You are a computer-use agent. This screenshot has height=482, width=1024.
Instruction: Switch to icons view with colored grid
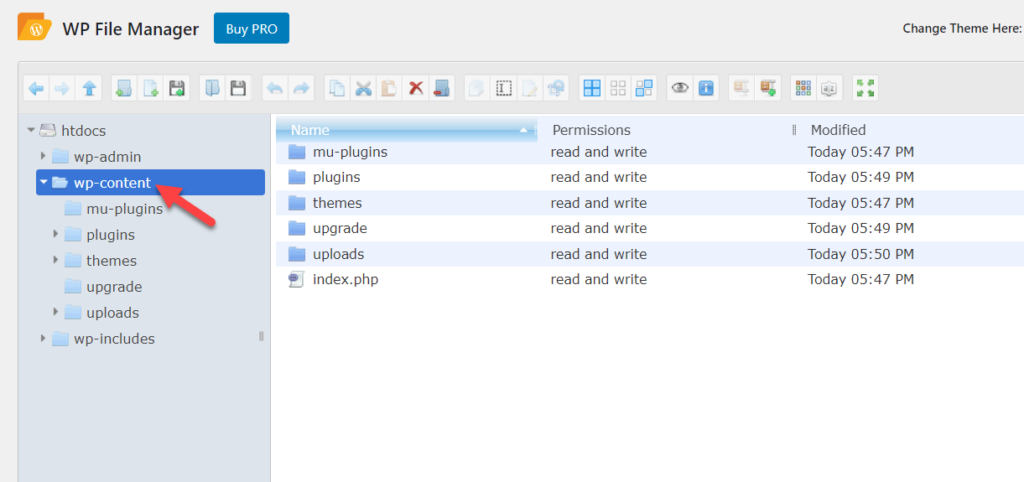(x=803, y=88)
